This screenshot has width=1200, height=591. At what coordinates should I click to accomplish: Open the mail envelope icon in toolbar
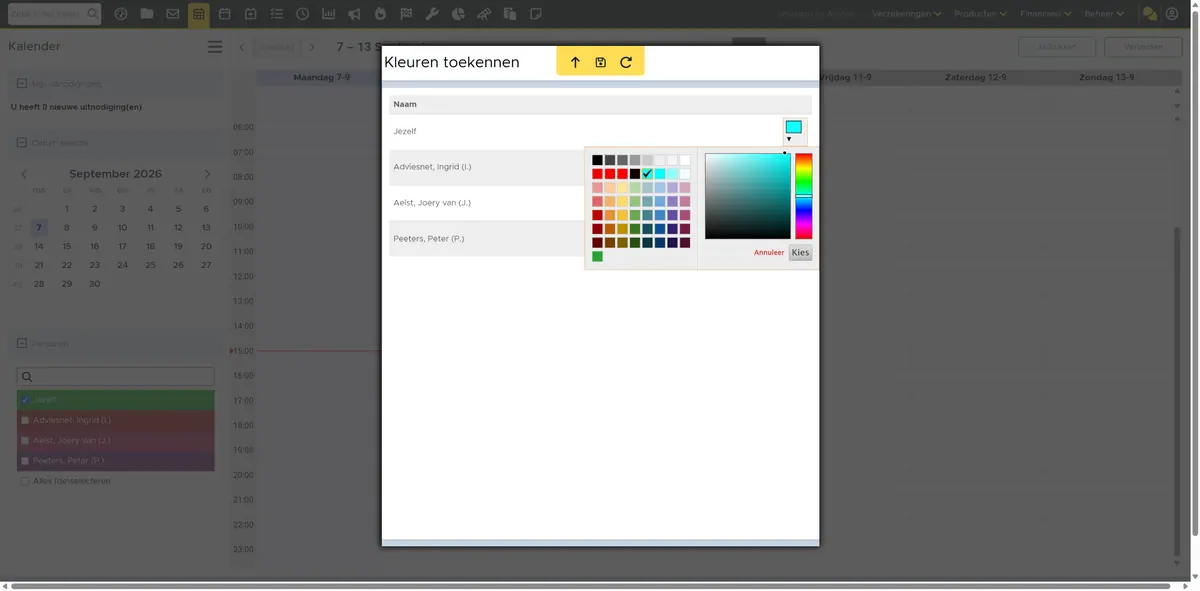click(173, 14)
